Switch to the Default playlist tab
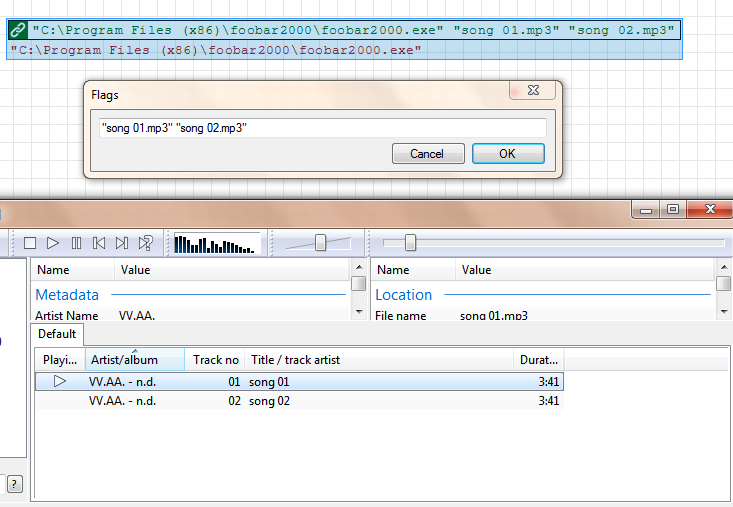 57,334
